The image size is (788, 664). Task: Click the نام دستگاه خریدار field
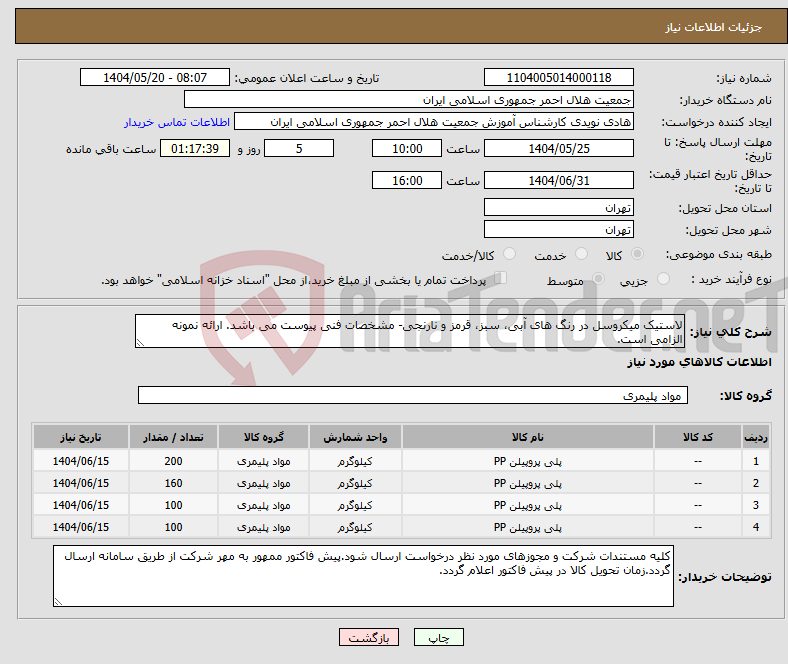click(x=409, y=100)
